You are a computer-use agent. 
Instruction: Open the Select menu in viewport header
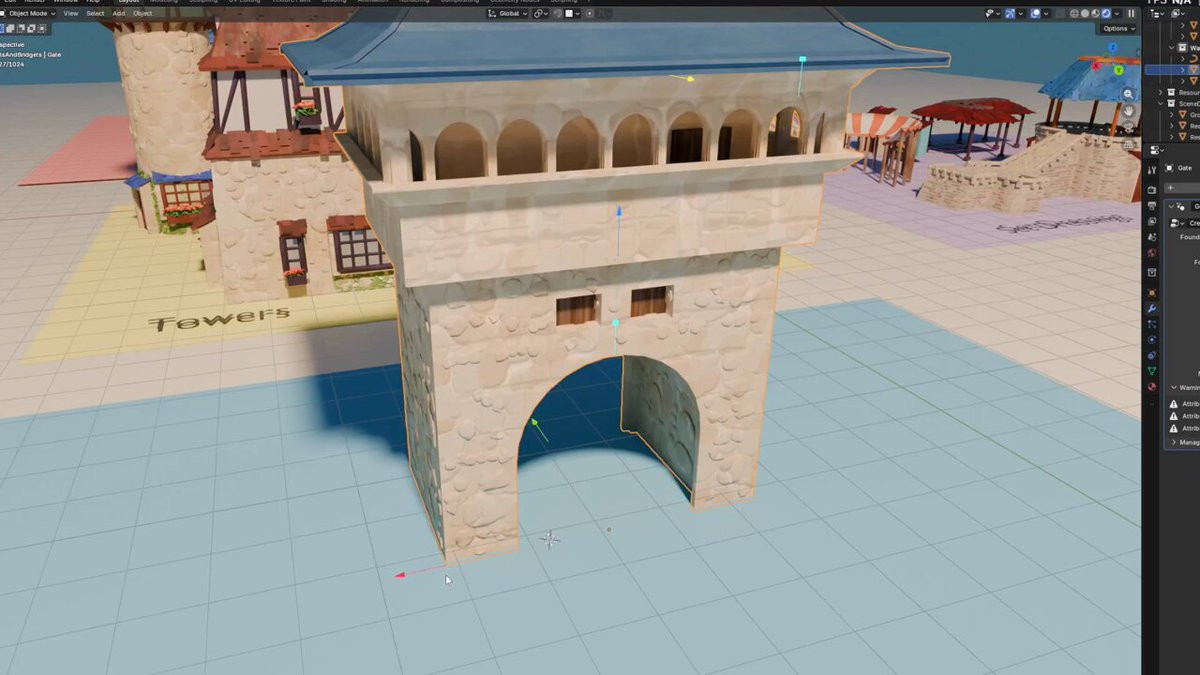pos(95,13)
